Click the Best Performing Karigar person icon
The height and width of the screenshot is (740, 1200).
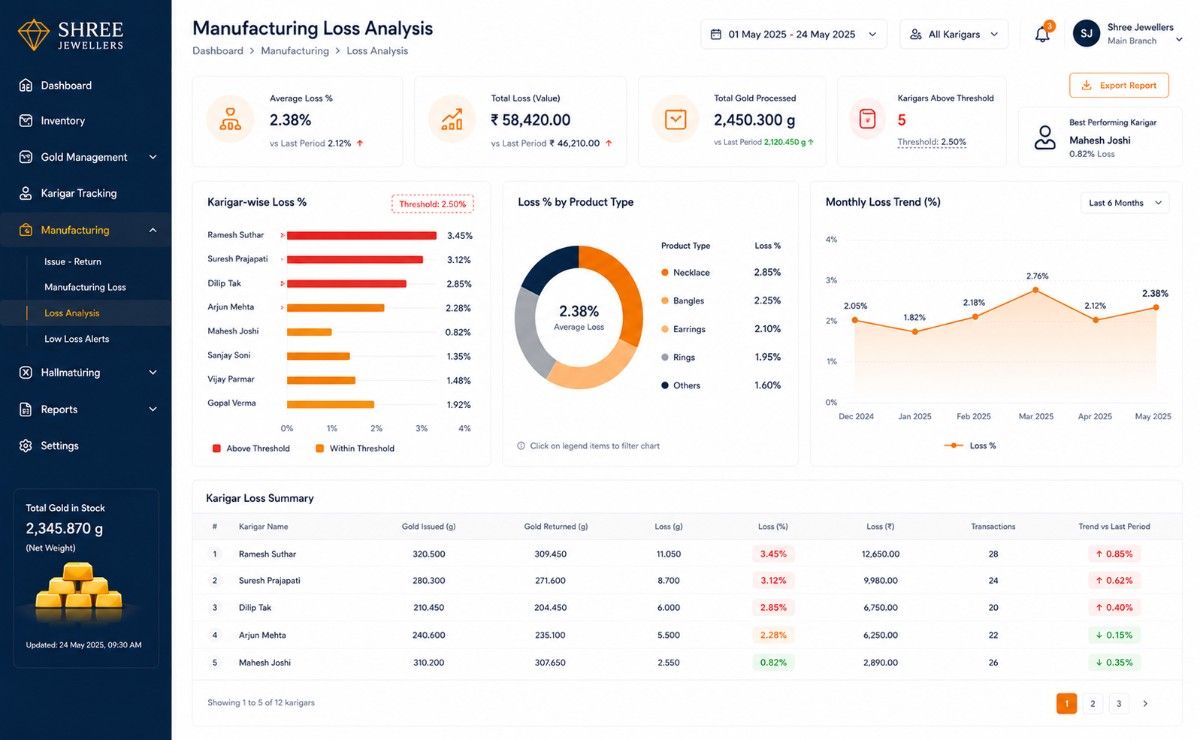coord(1045,138)
